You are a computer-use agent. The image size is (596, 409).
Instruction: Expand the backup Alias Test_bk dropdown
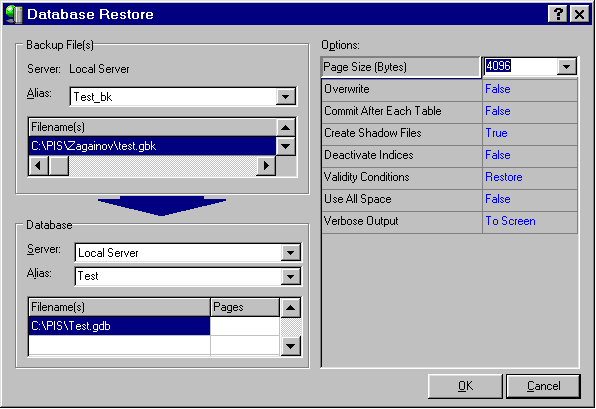(x=286, y=97)
